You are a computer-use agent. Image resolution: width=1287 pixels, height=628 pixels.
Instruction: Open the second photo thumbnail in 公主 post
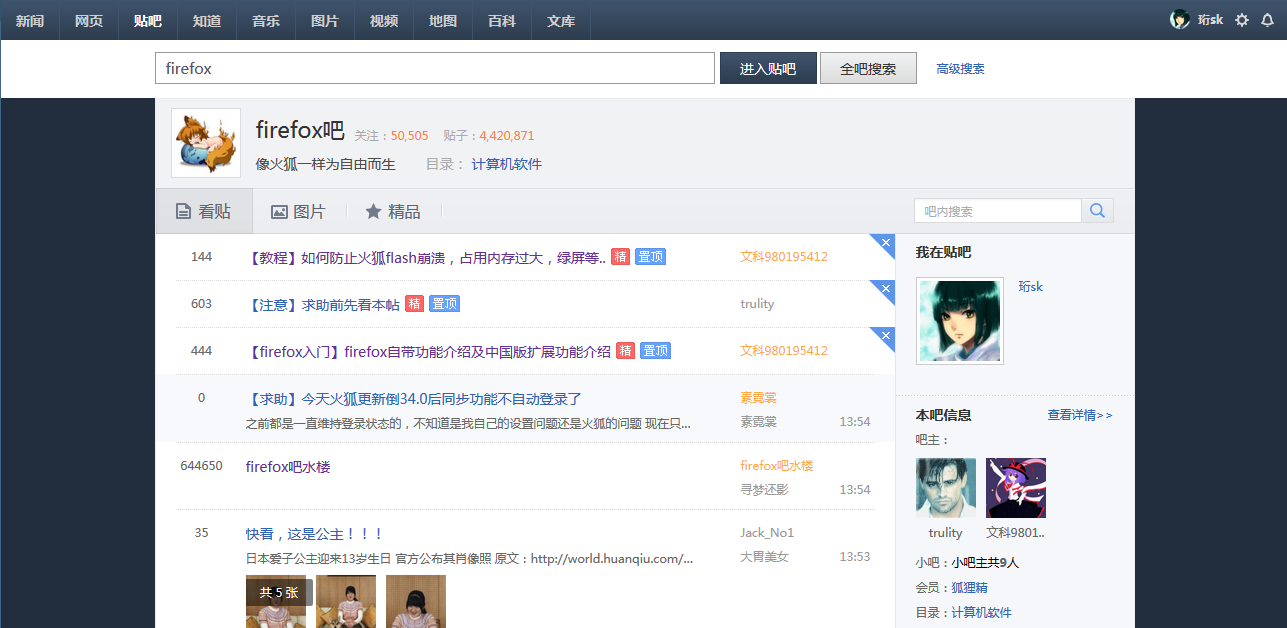(x=346, y=601)
